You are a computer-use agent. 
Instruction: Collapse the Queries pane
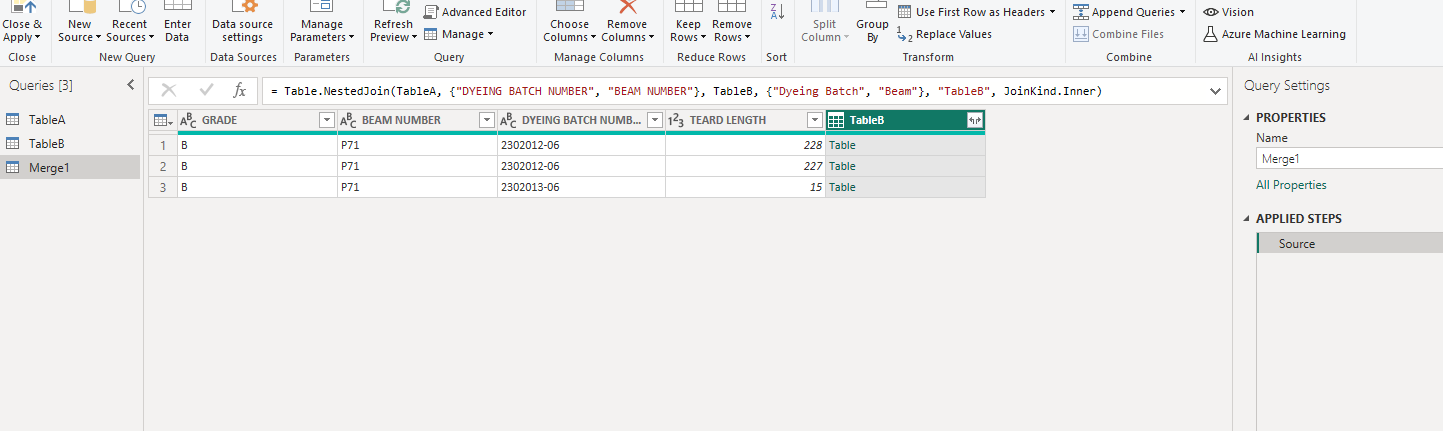coord(130,85)
